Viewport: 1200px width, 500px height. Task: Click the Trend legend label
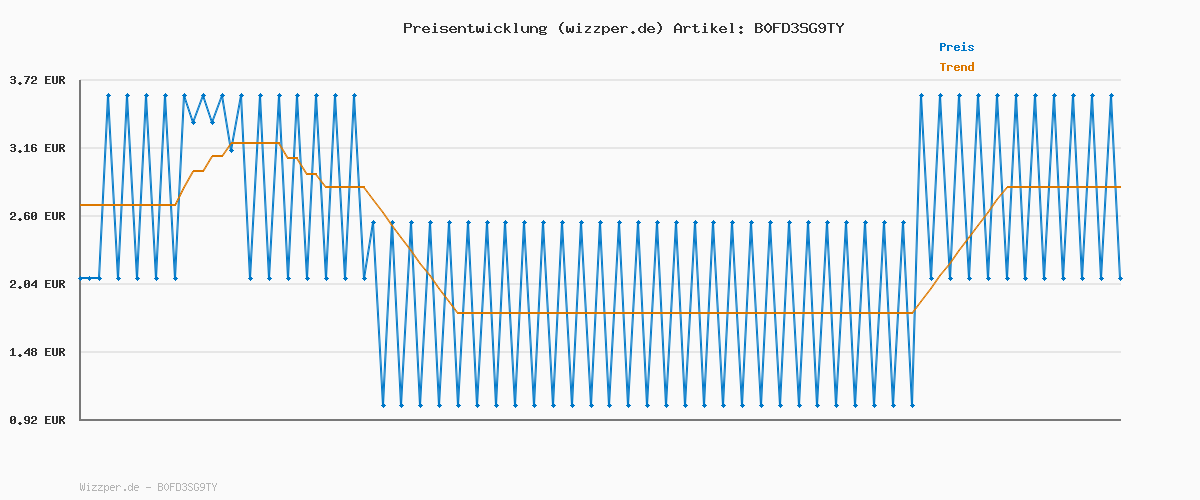[956, 67]
